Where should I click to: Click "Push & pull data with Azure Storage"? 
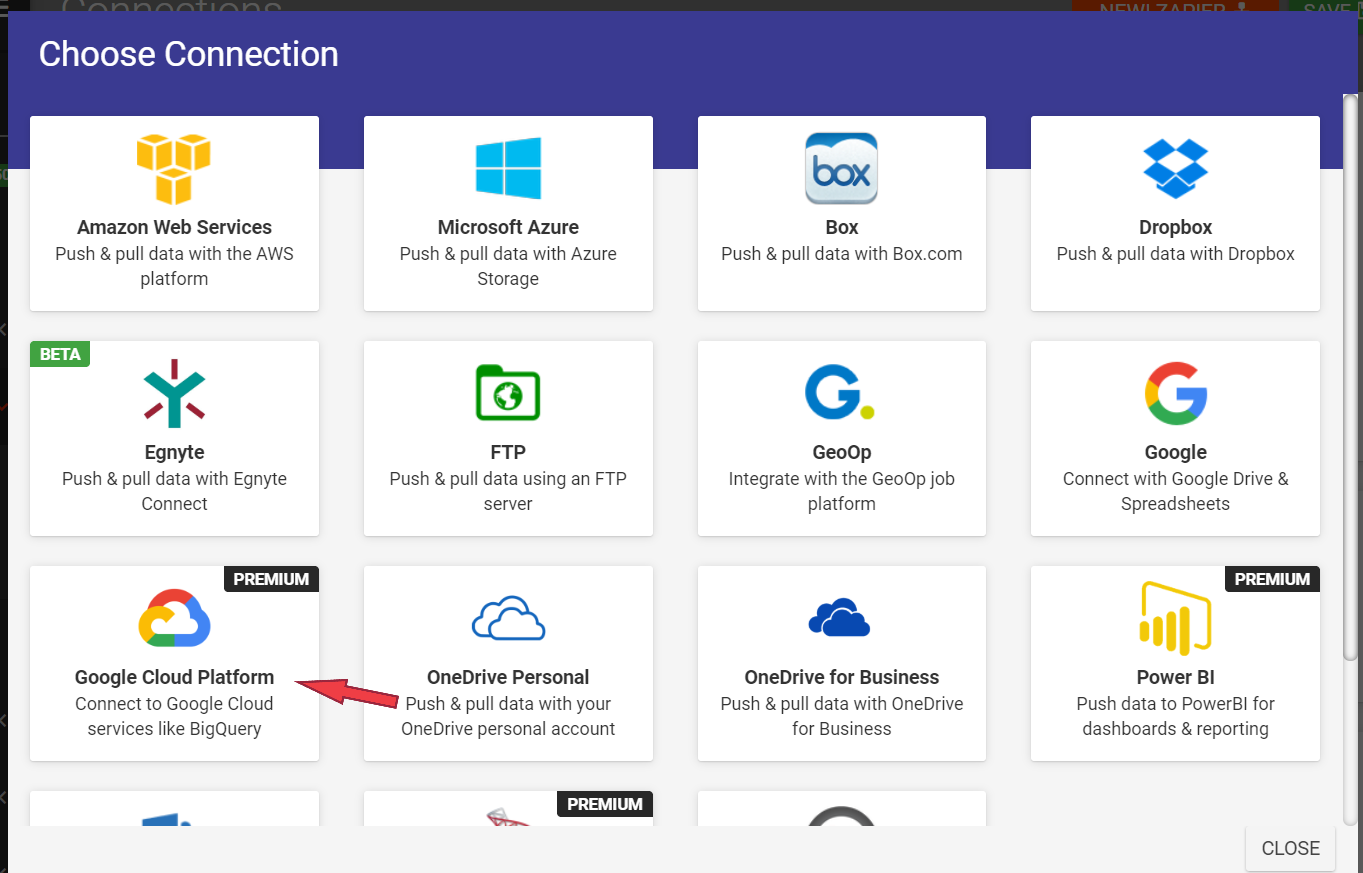[x=508, y=266]
